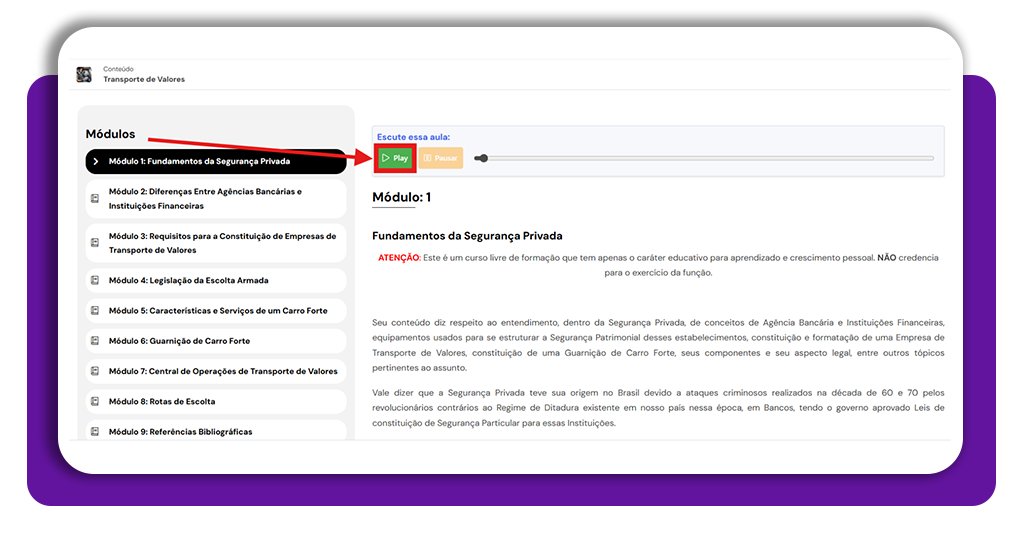Click the document icon beside Módulo 8
Viewport: 1024px width, 536px height.
click(x=95, y=402)
